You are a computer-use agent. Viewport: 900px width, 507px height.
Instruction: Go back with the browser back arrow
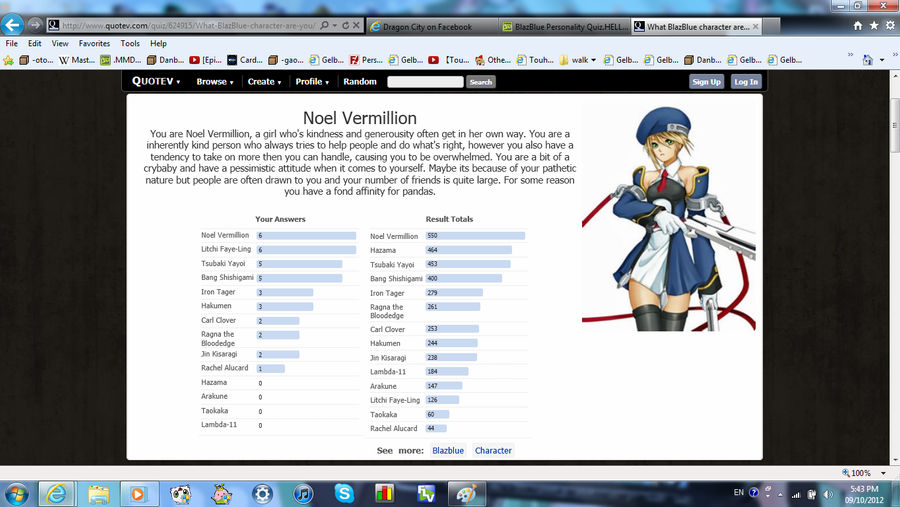[12, 25]
